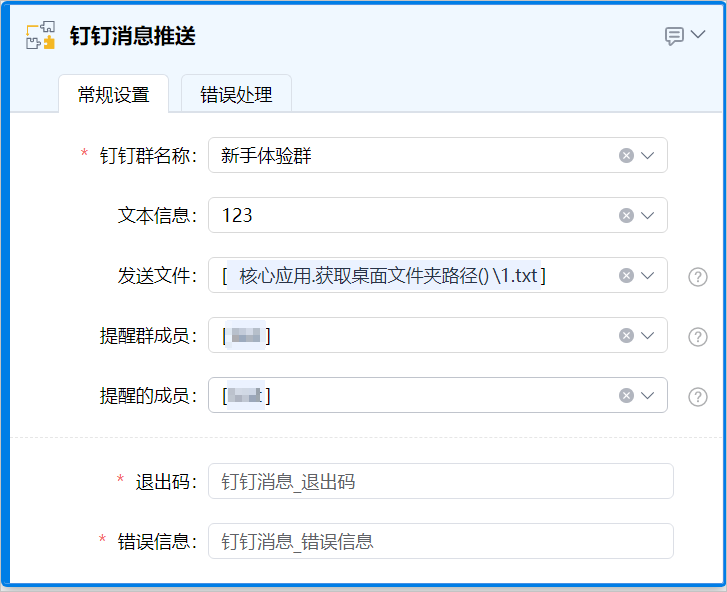Show help for 发送文件 field

click(x=698, y=277)
